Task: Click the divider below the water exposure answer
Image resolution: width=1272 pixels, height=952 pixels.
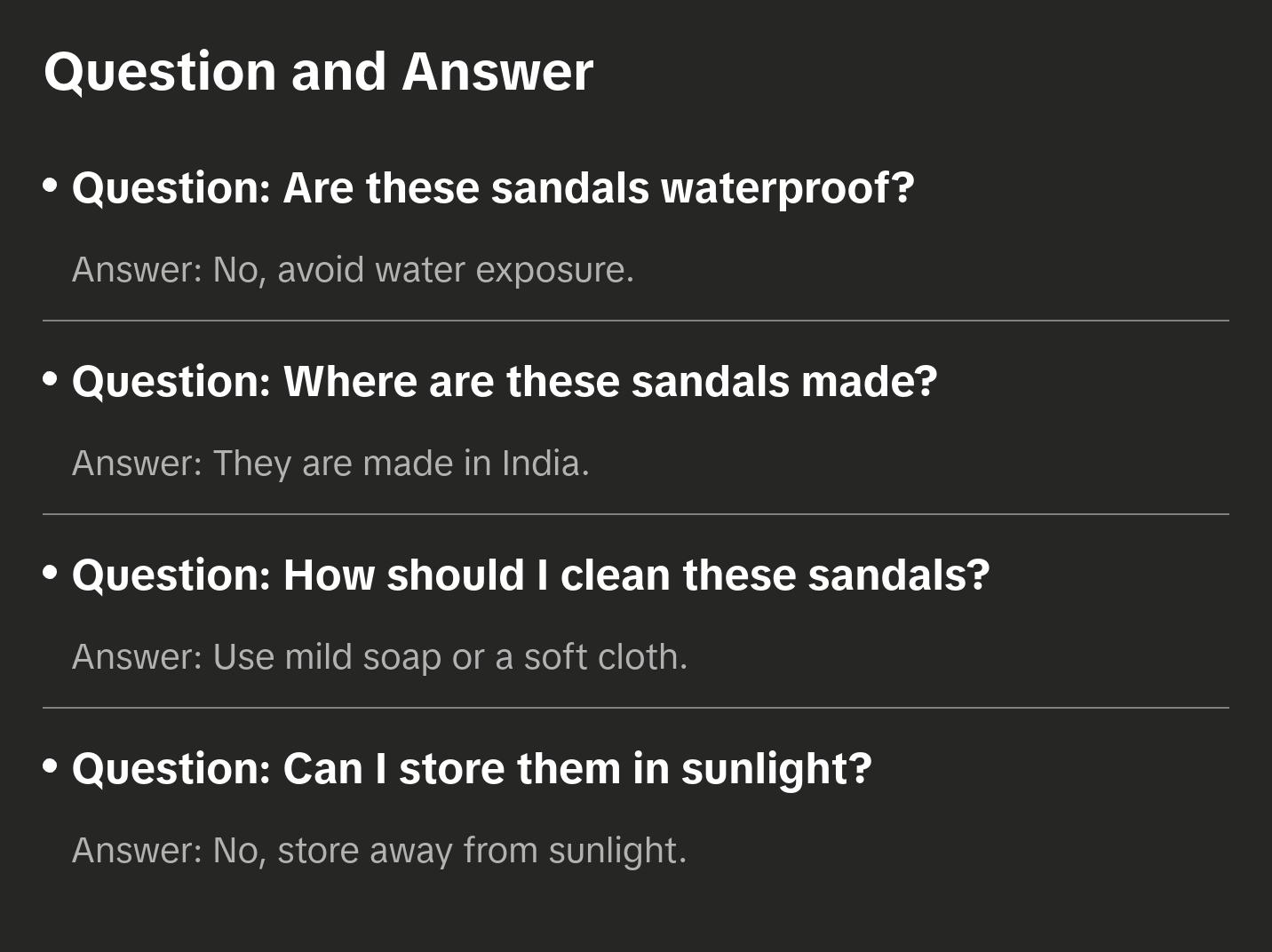Action: coord(636,321)
